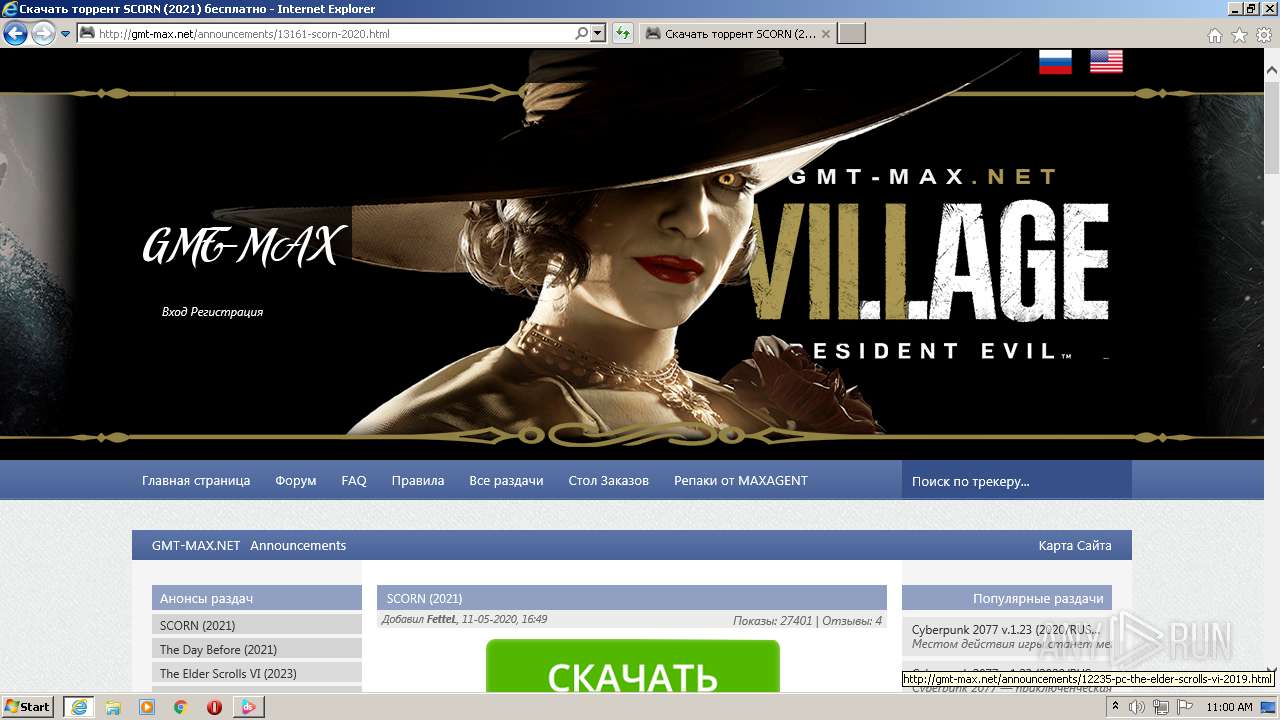Open the pink app taskbar icon
The width and height of the screenshot is (1280, 720).
coord(248,707)
